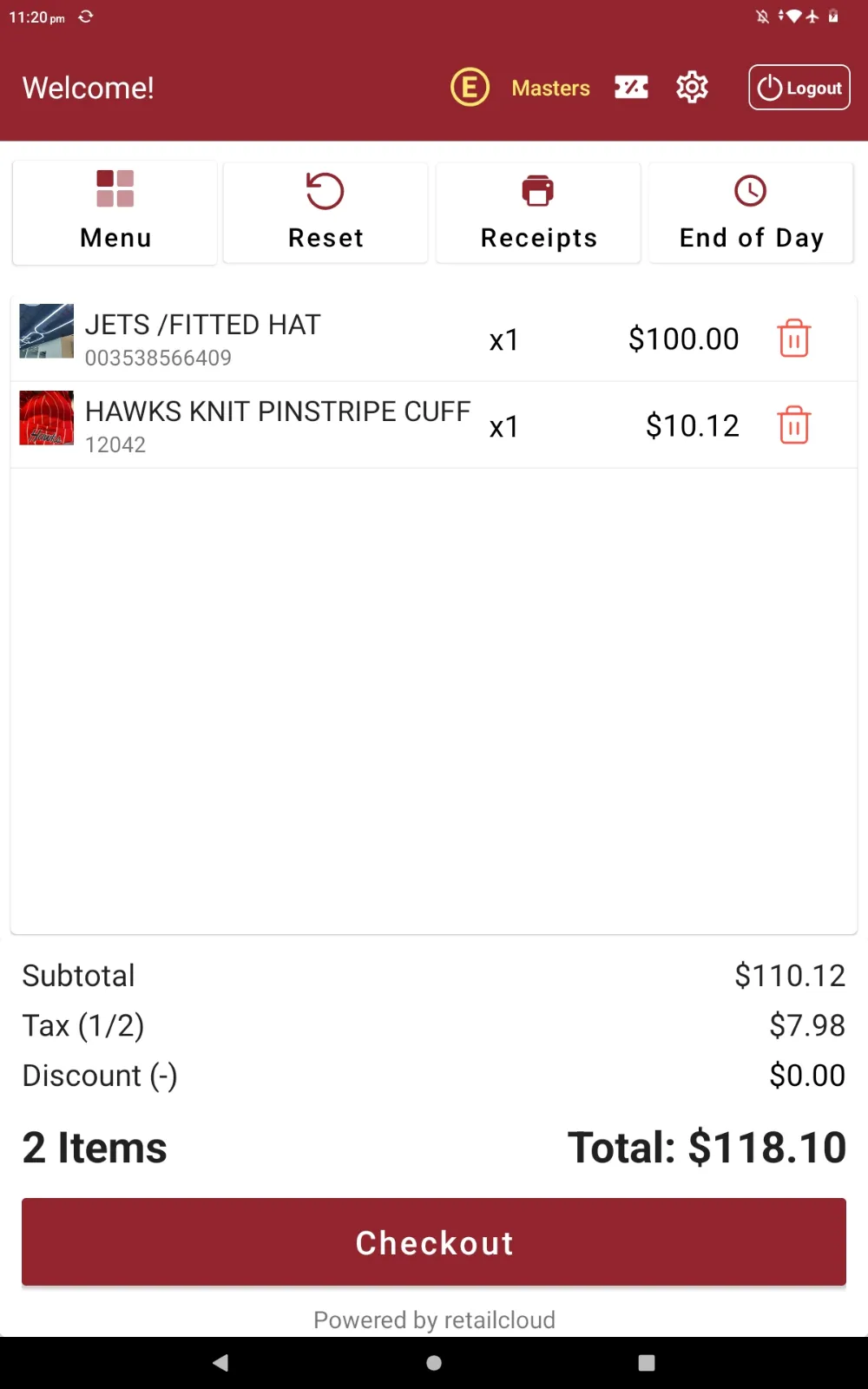Reset the current cart
Screen dimensions: 868x1389
point(325,212)
